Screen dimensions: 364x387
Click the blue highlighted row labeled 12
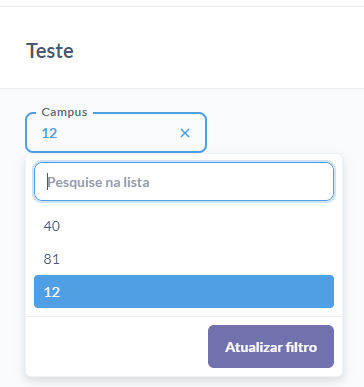click(x=184, y=291)
